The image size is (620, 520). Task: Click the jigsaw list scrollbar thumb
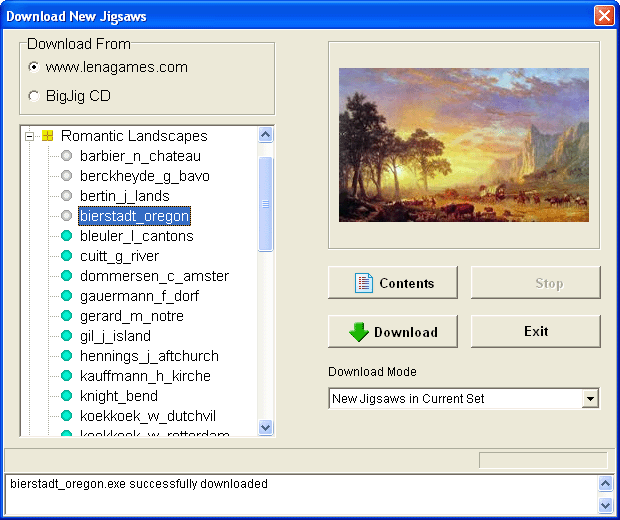coord(266,204)
